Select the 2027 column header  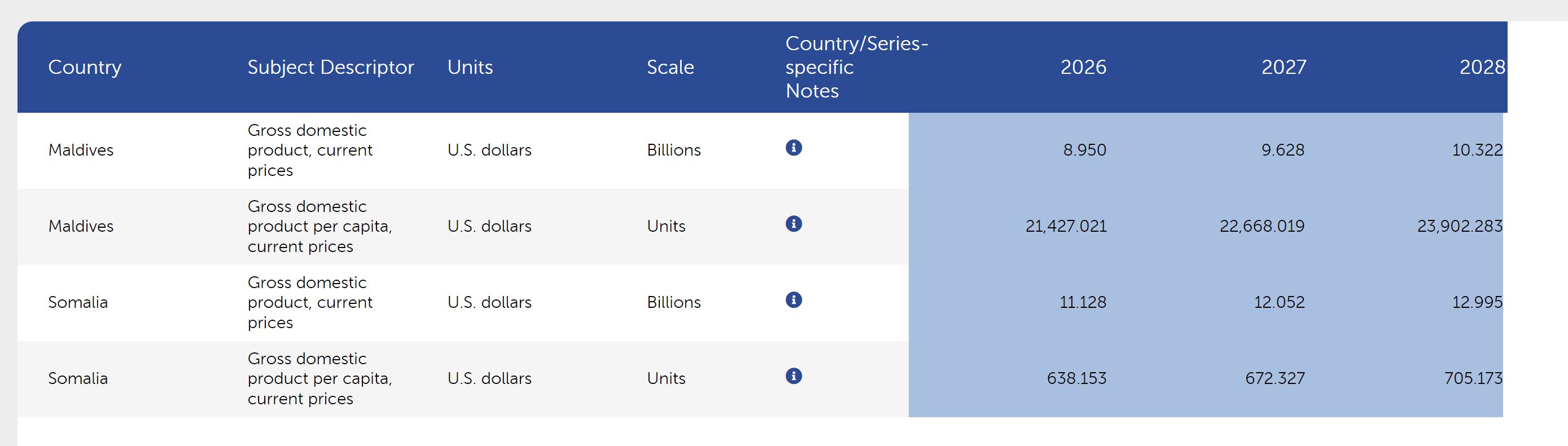tap(1284, 67)
